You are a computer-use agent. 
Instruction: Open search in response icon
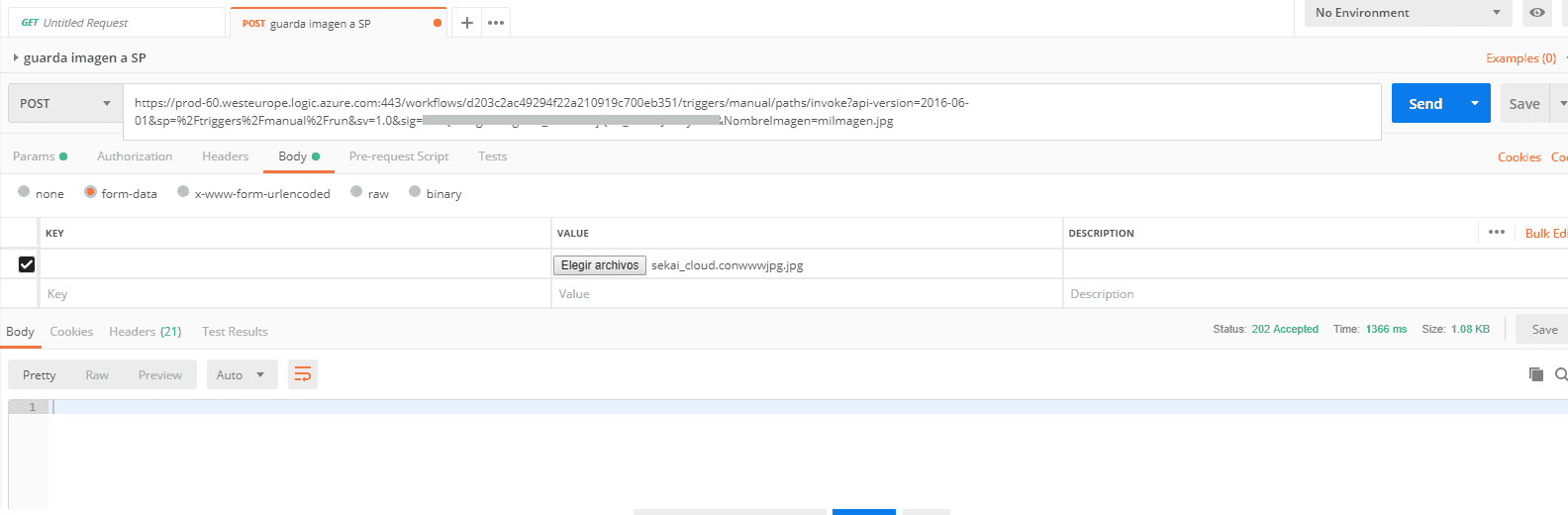pos(1561,374)
